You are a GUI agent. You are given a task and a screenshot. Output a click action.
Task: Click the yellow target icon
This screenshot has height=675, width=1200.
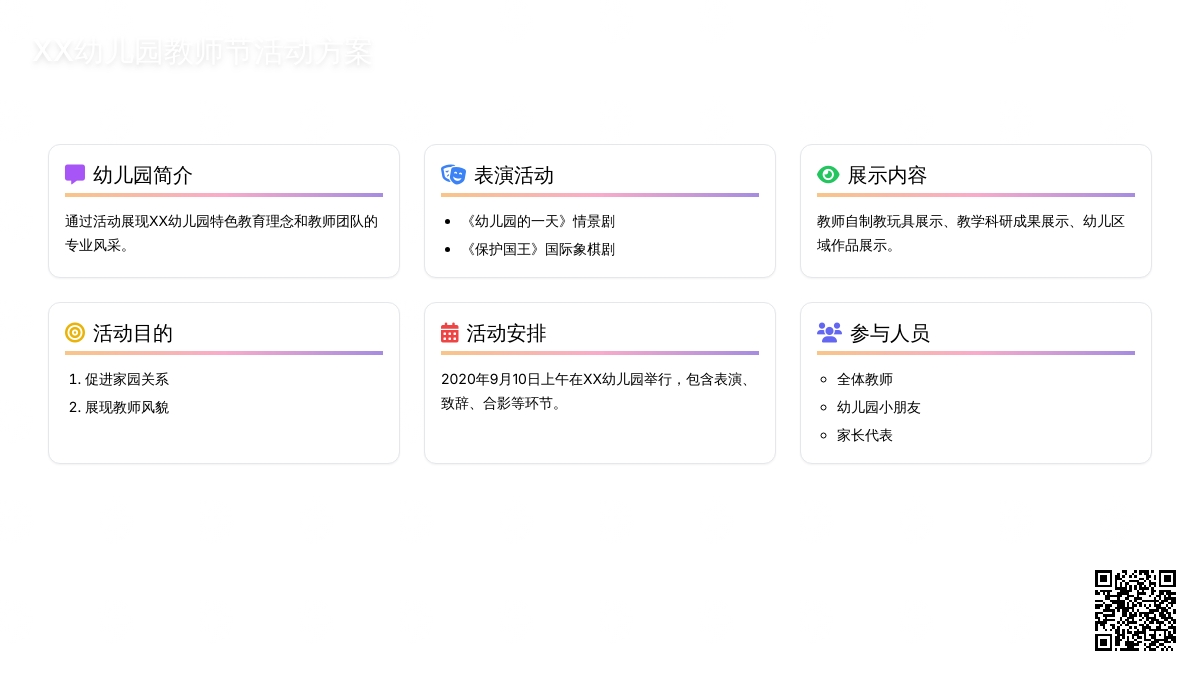pos(75,333)
